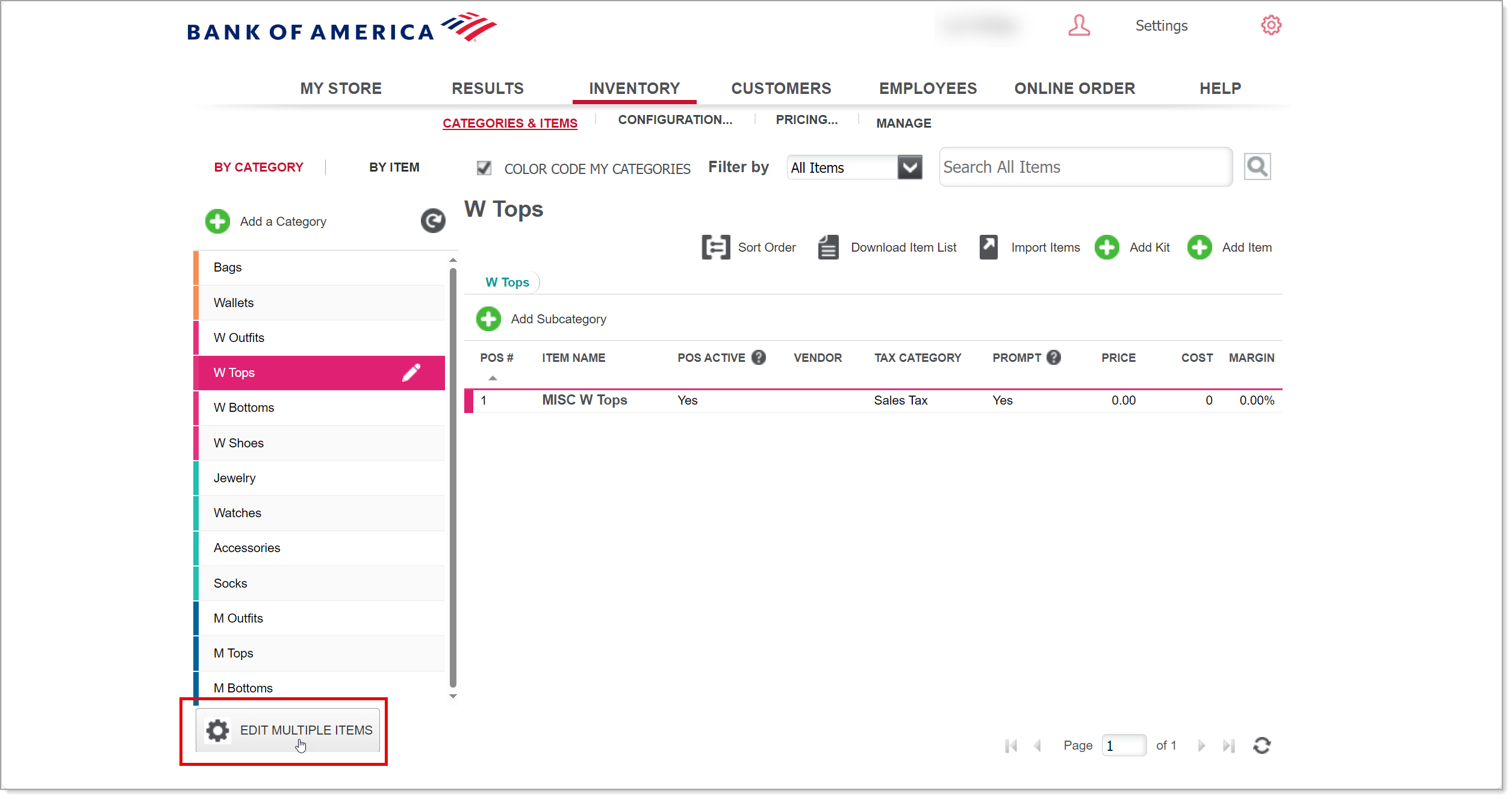Click the Import Items arrow icon

point(988,247)
